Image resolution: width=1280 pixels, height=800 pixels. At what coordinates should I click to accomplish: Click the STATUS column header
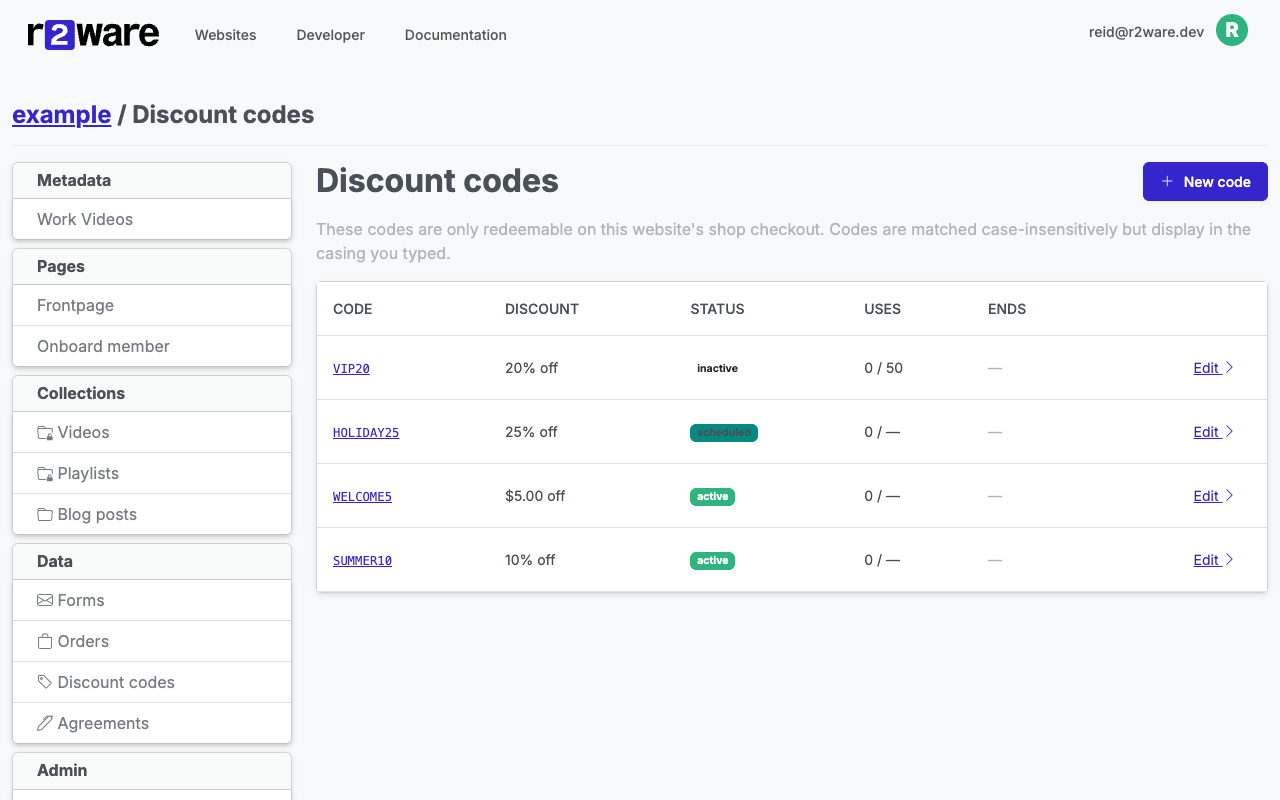pos(717,309)
